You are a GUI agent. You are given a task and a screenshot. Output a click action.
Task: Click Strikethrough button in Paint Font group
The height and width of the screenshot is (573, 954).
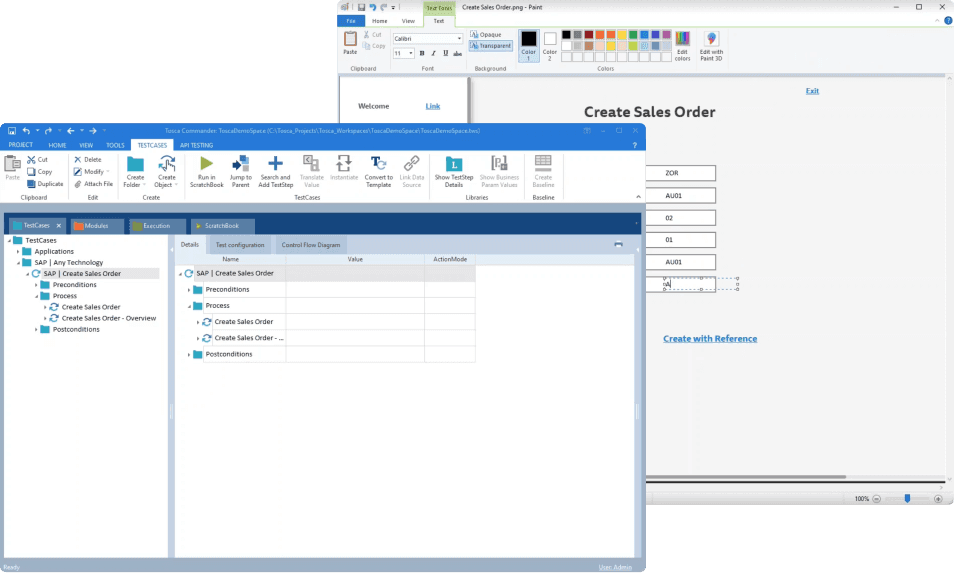pyautogui.click(x=458, y=54)
